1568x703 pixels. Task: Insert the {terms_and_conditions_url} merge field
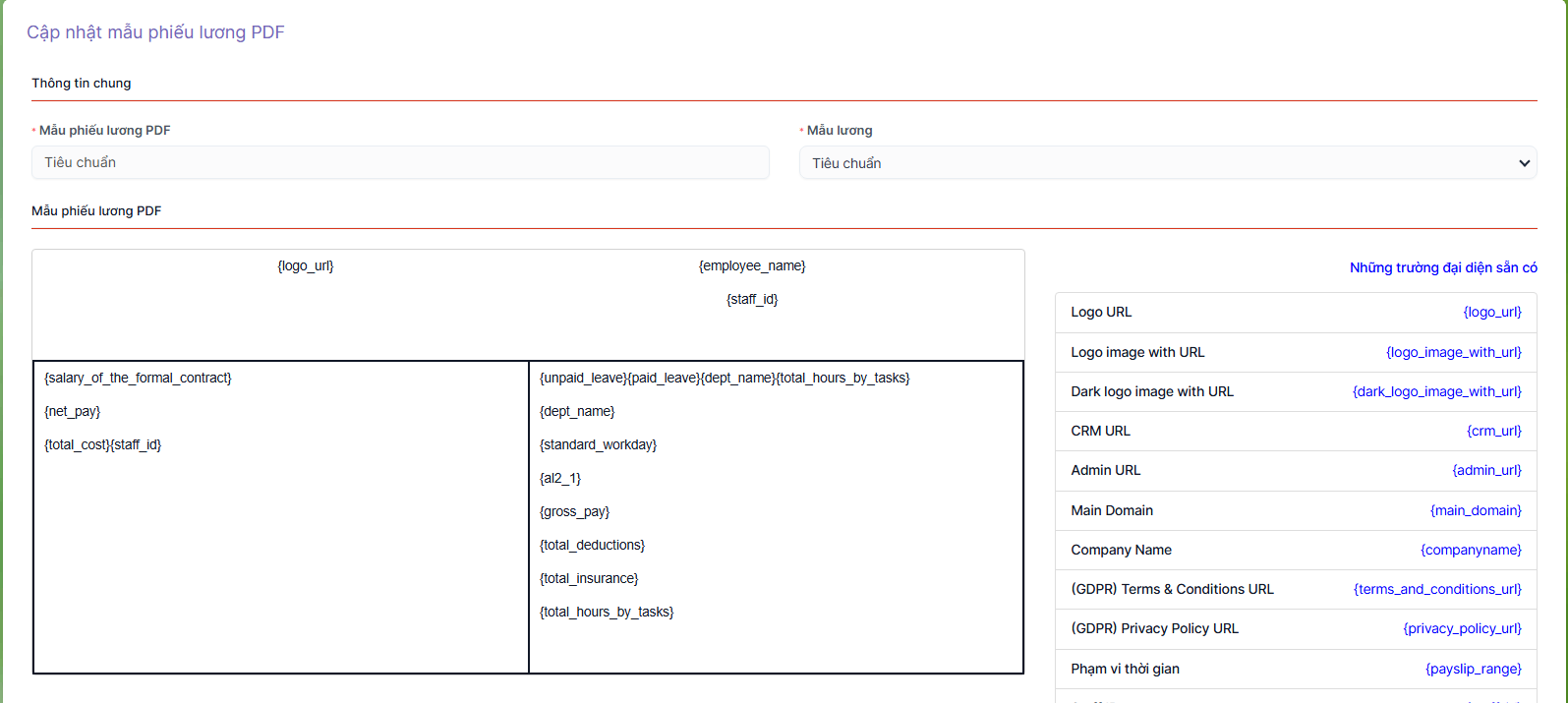point(1436,589)
